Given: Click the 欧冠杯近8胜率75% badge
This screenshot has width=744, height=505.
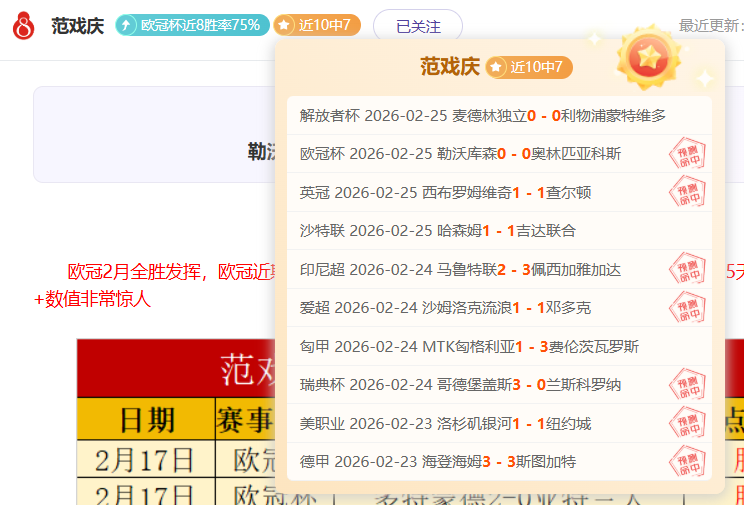Looking at the screenshot, I should [x=192, y=26].
